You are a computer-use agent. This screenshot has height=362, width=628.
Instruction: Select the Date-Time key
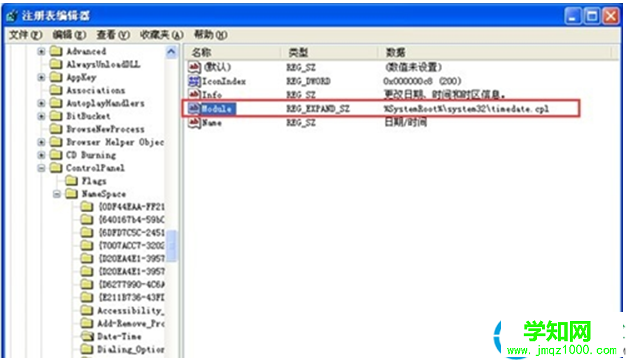point(119,336)
